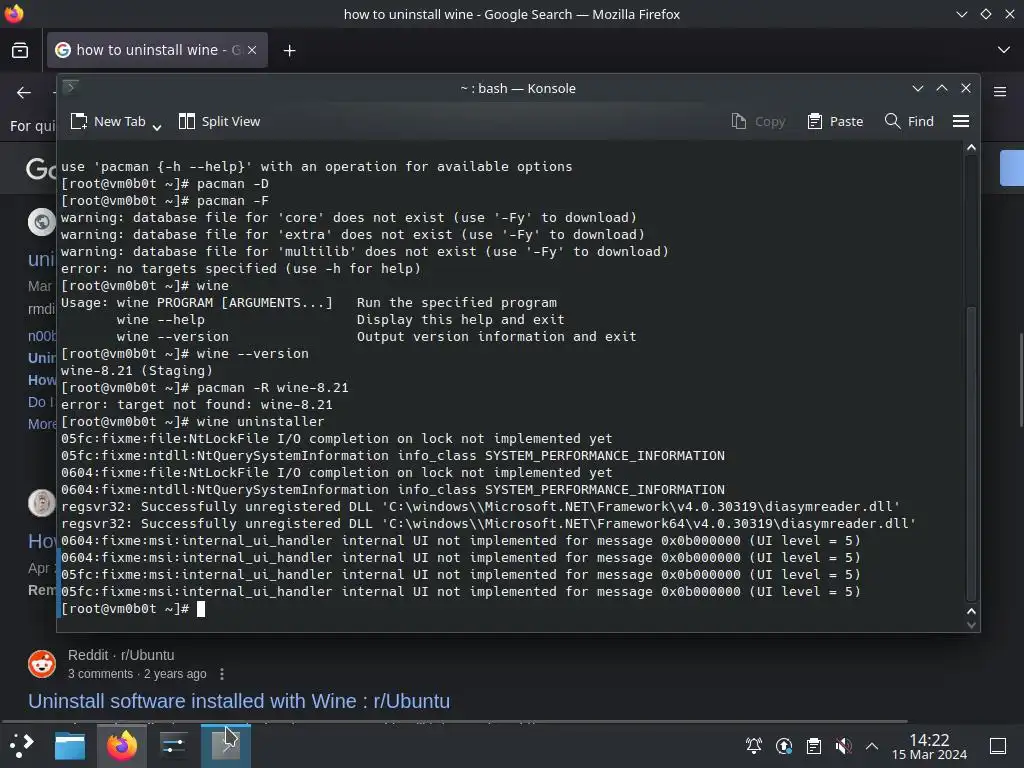Click the Firefox logo in title bar

pos(14,14)
